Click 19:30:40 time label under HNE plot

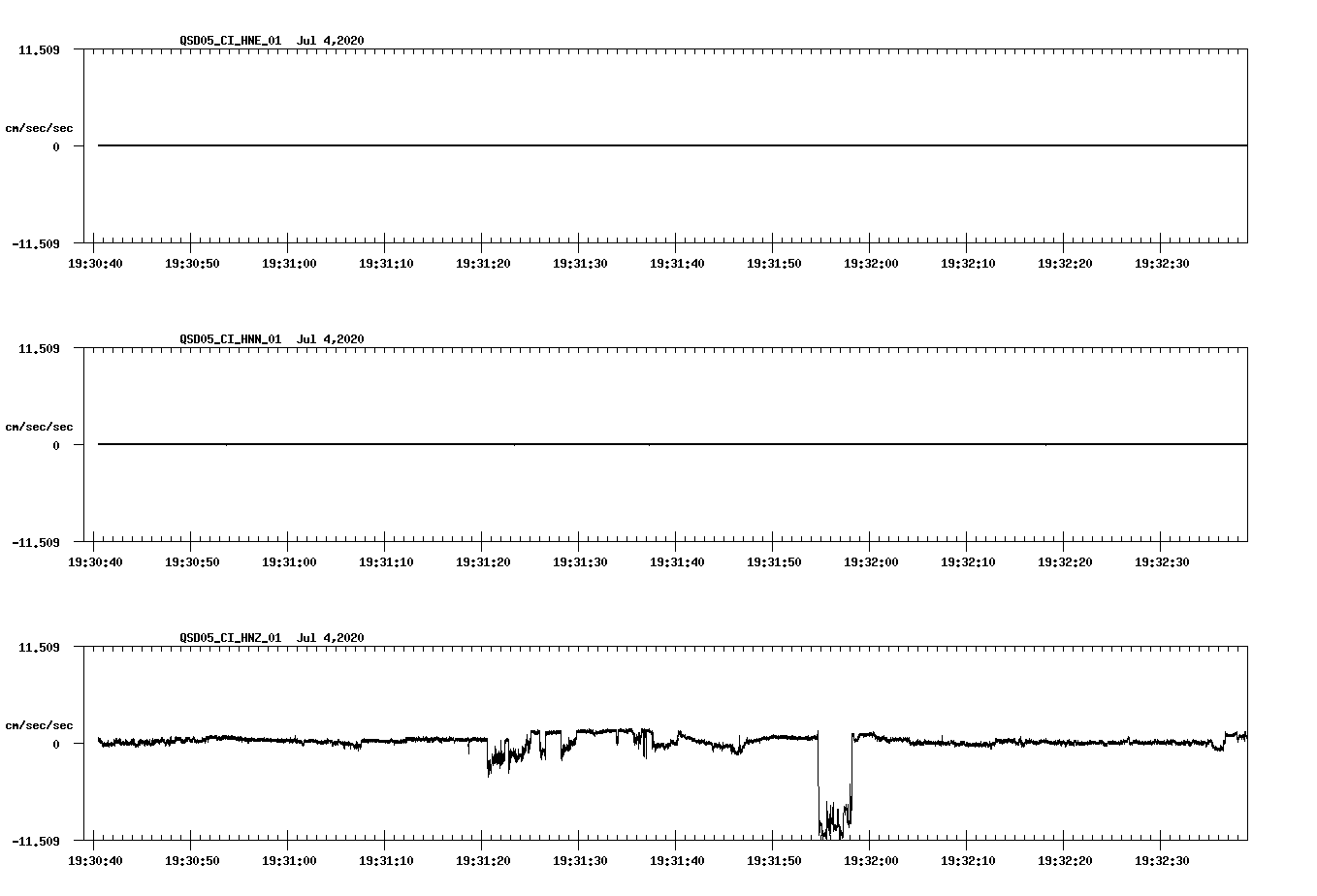(95, 264)
